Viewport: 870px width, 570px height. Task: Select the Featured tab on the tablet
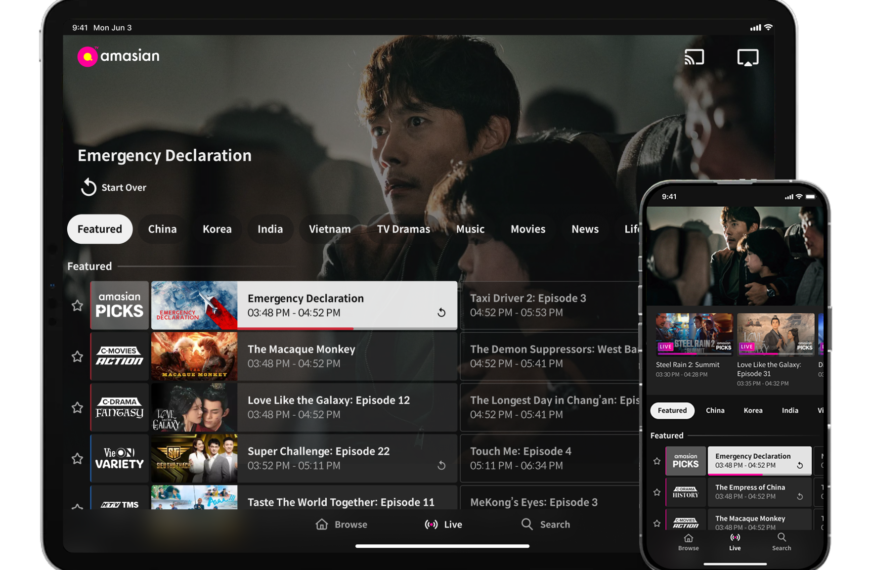click(x=100, y=229)
